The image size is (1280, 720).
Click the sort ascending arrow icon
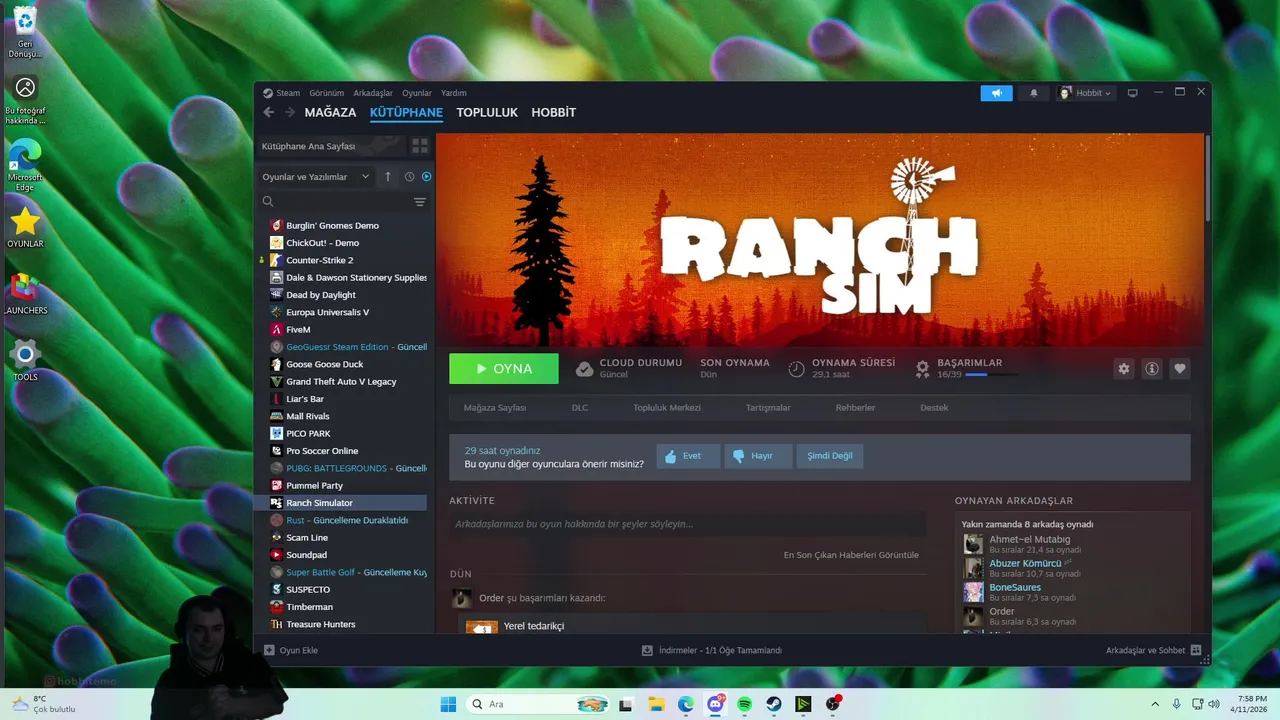[388, 177]
